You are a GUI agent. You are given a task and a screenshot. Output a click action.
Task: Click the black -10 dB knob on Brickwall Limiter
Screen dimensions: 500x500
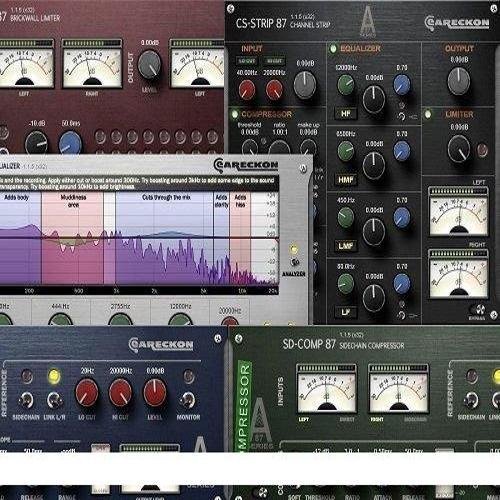(36, 142)
